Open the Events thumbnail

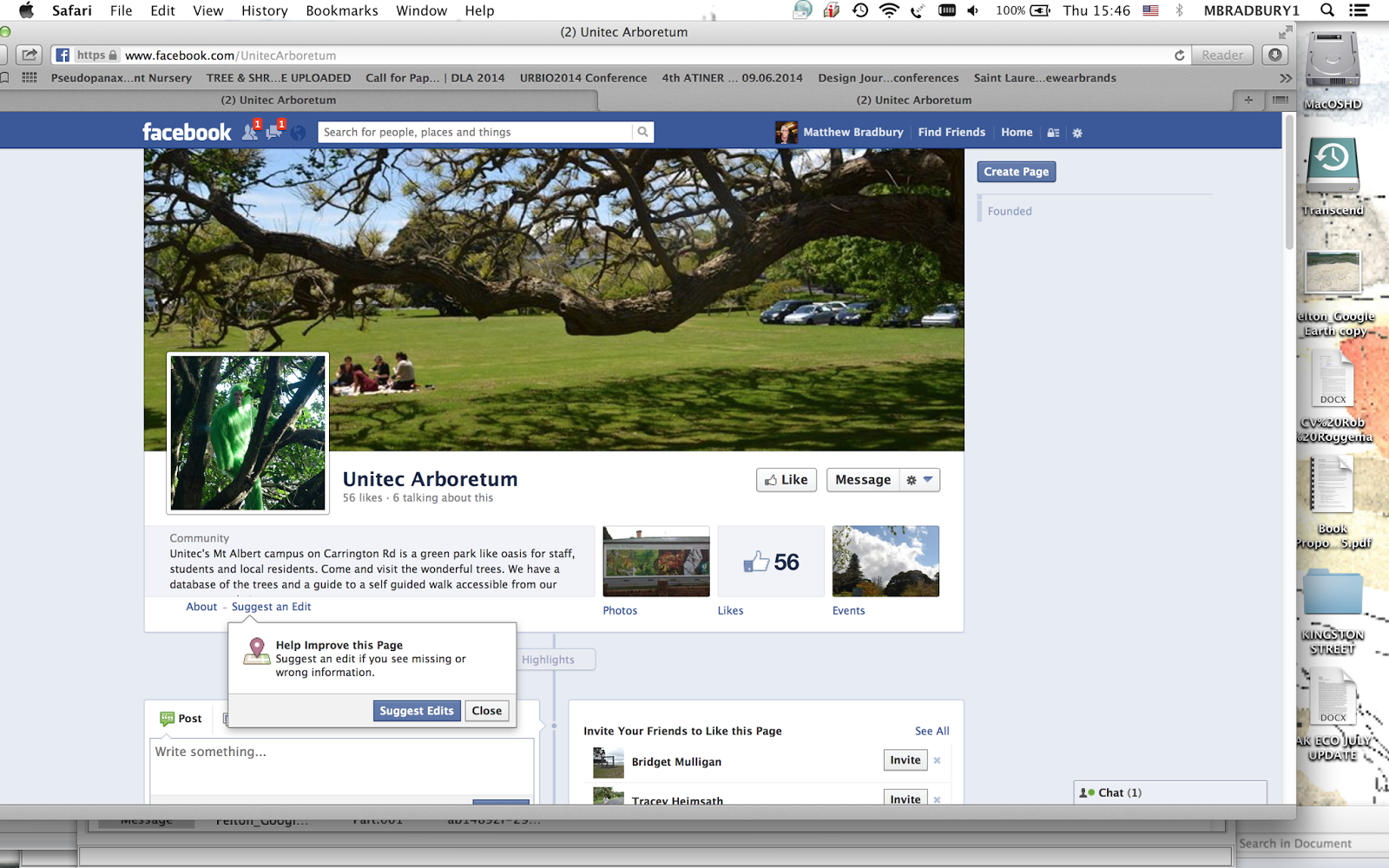click(x=885, y=562)
